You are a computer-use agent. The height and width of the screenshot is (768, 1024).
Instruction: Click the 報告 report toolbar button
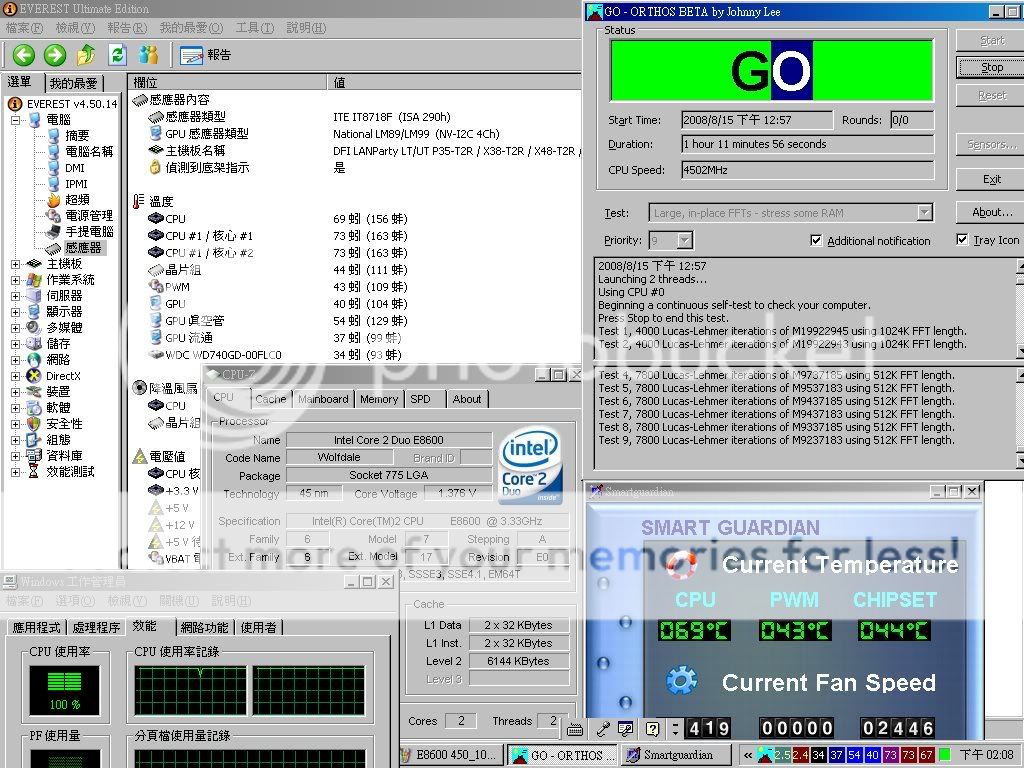click(x=206, y=55)
